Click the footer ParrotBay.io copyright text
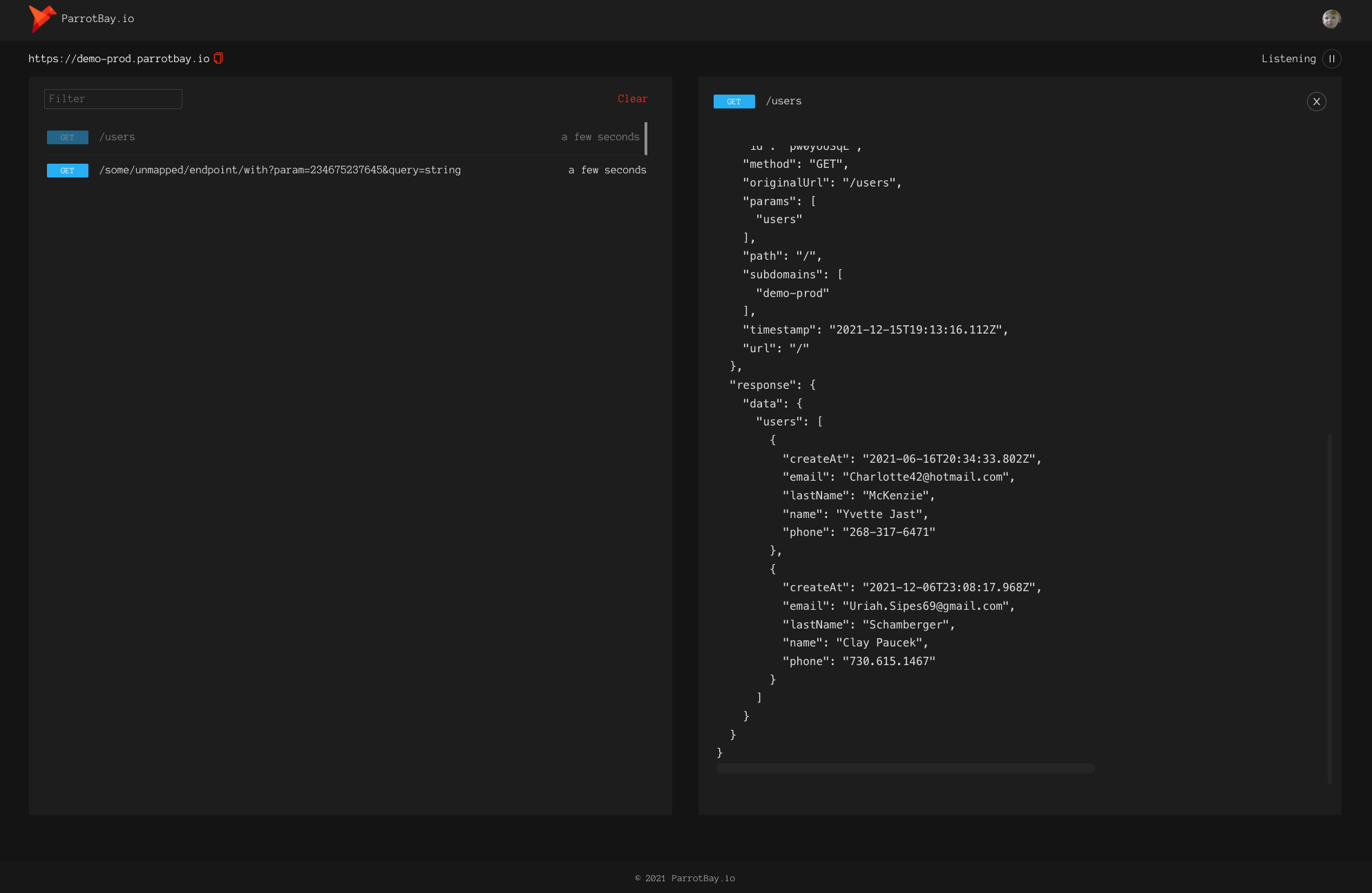1372x893 pixels. pos(685,878)
